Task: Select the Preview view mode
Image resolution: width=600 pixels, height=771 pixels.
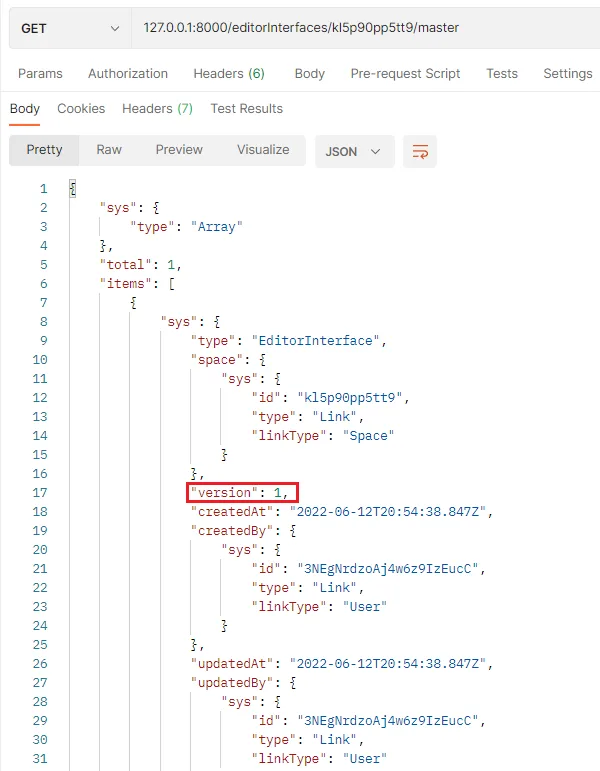Action: 179,150
